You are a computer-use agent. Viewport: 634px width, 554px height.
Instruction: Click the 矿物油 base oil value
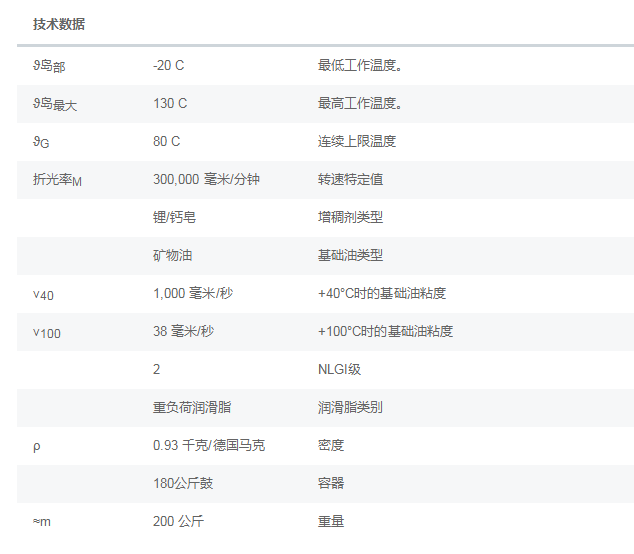173,255
